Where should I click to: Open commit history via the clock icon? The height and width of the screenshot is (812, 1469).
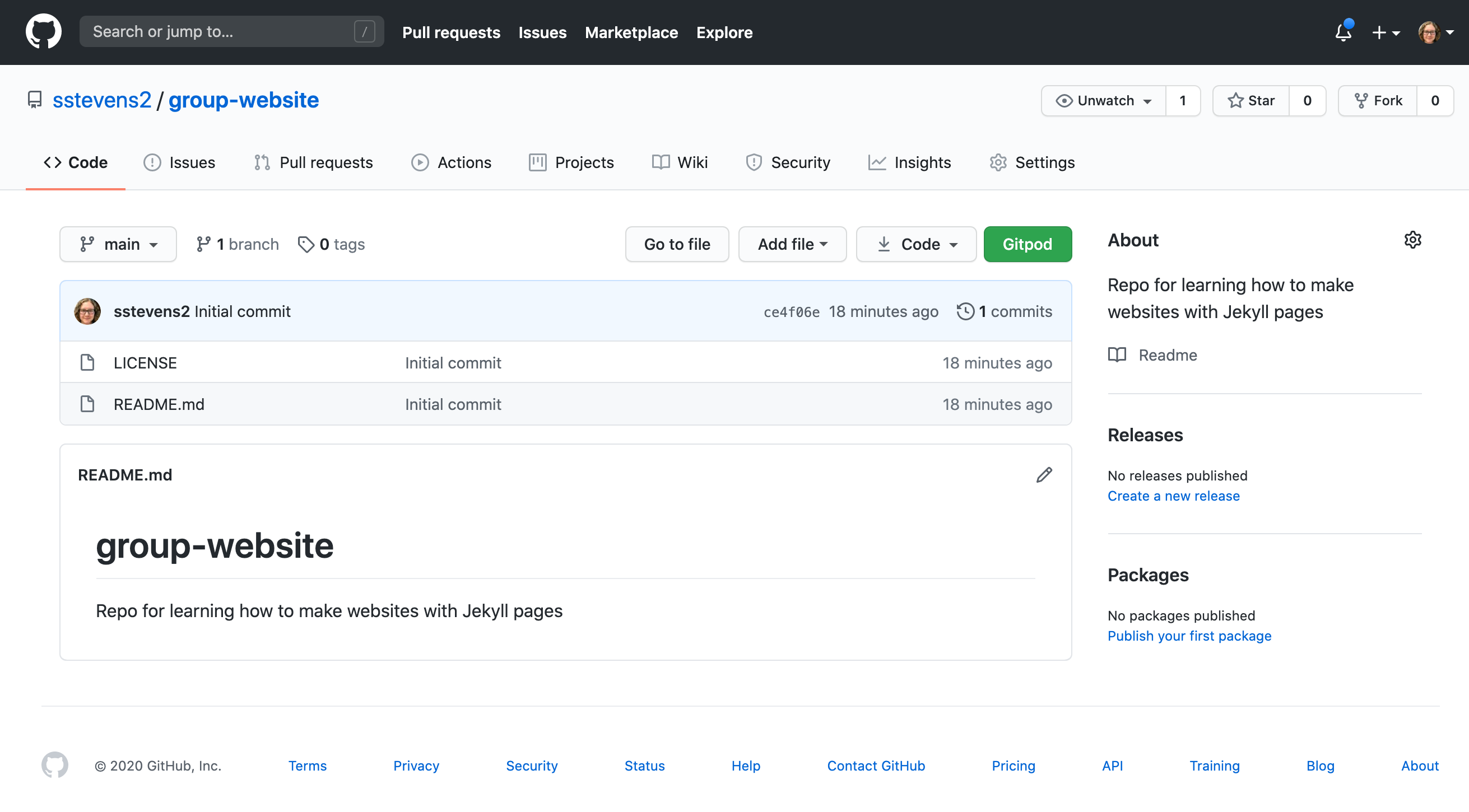pyautogui.click(x=965, y=311)
